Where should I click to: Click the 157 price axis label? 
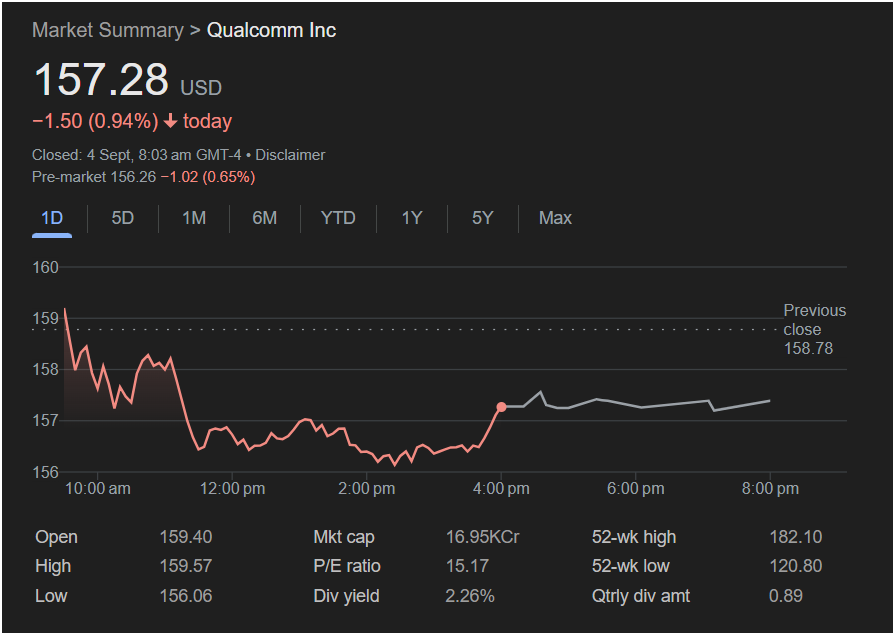point(45,421)
